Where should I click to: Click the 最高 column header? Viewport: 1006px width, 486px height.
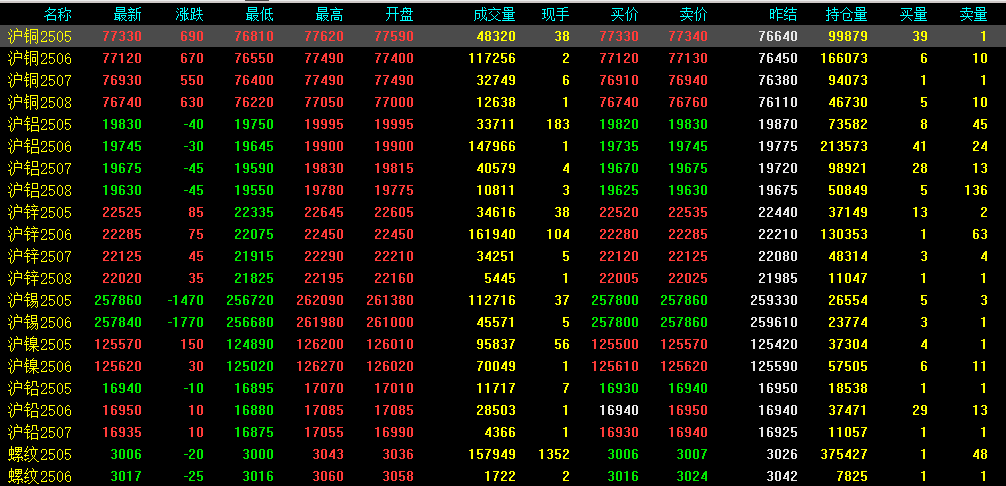[330, 14]
